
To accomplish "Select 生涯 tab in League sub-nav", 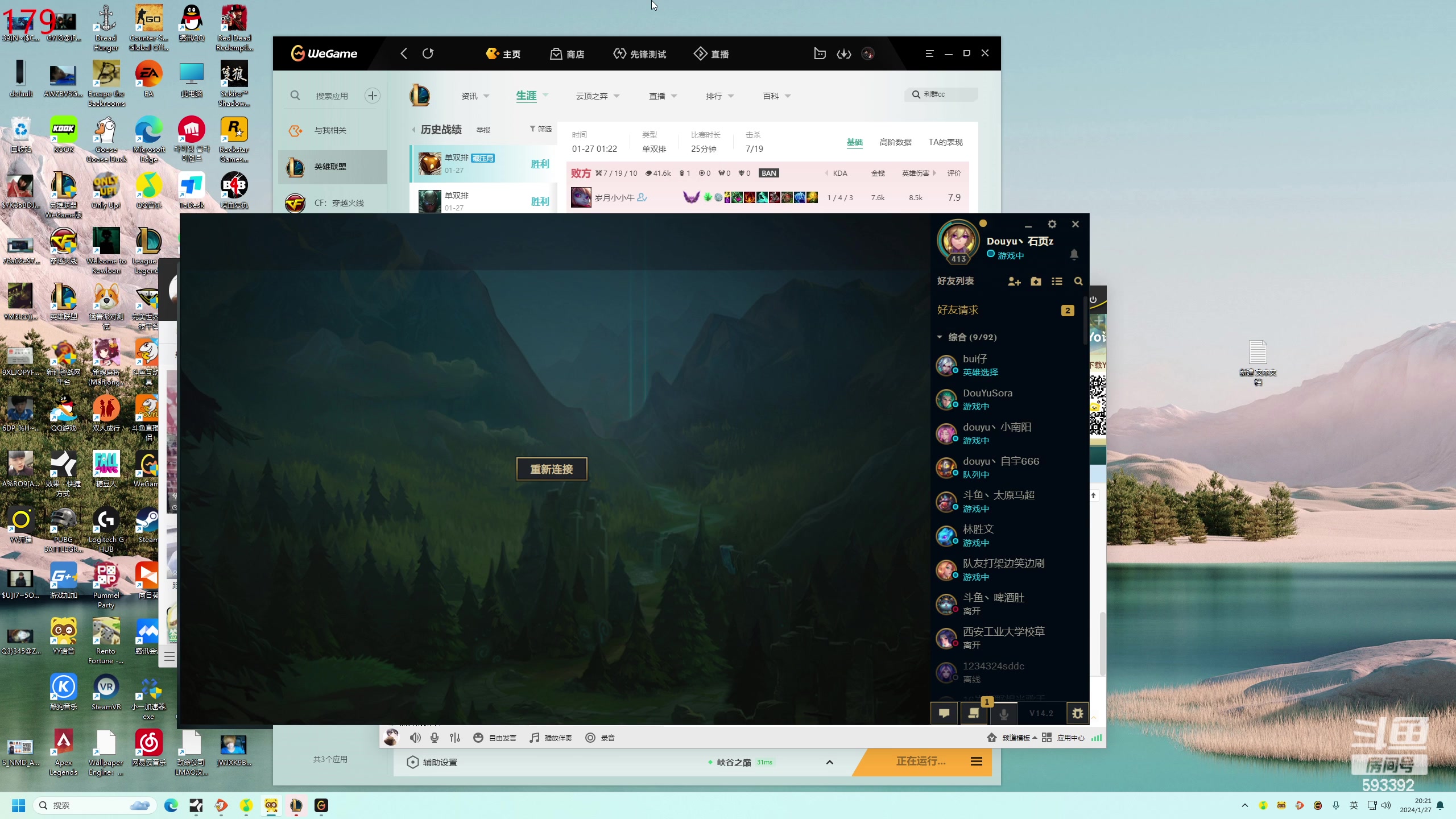I will coord(526,96).
